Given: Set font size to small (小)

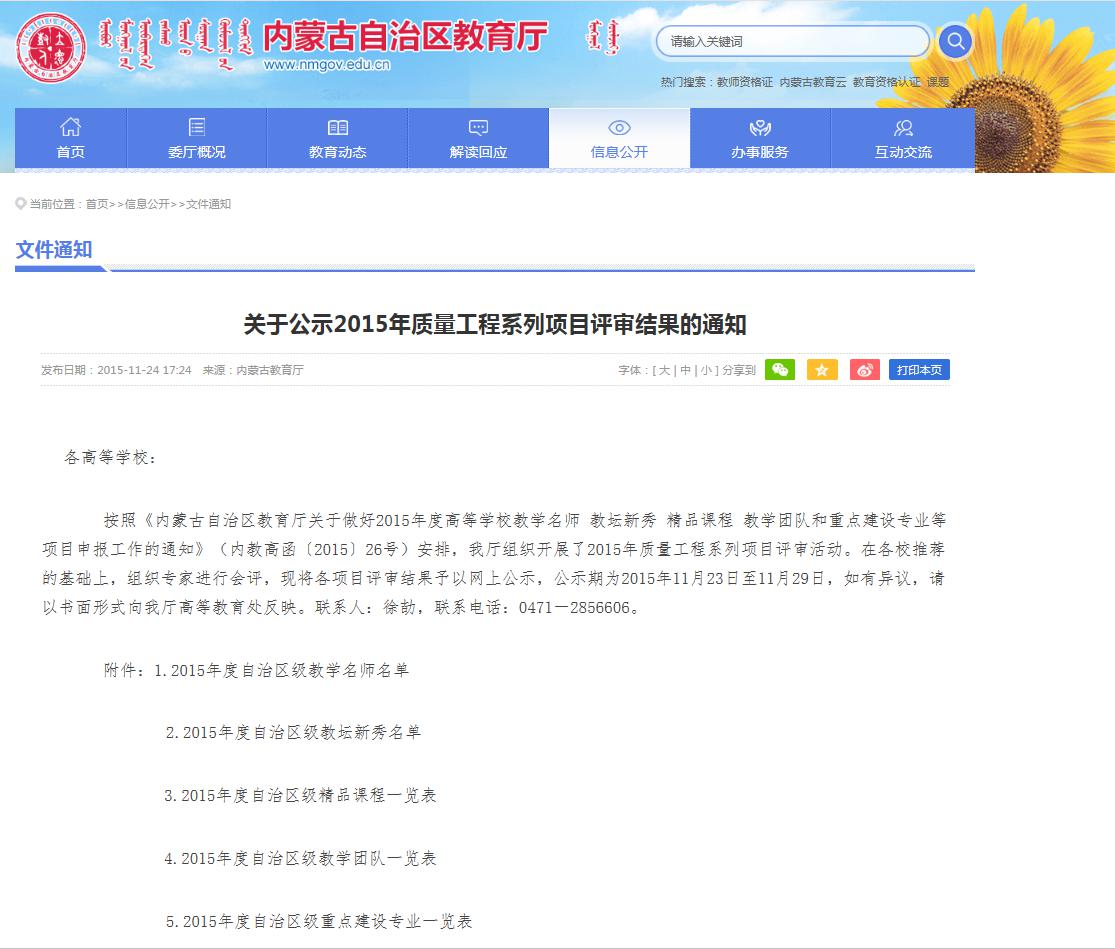Looking at the screenshot, I should 706,371.
